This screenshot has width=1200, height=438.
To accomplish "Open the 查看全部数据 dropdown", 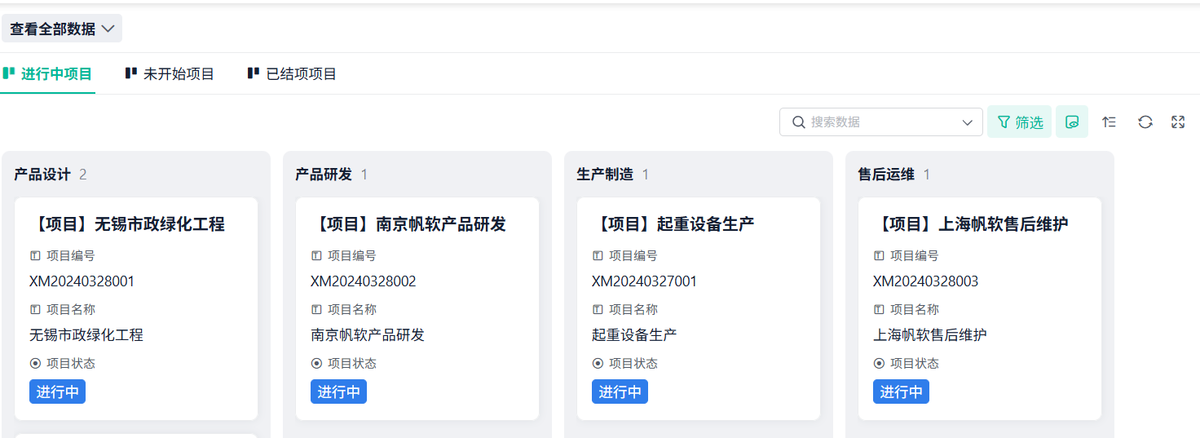I will pyautogui.click(x=62, y=29).
